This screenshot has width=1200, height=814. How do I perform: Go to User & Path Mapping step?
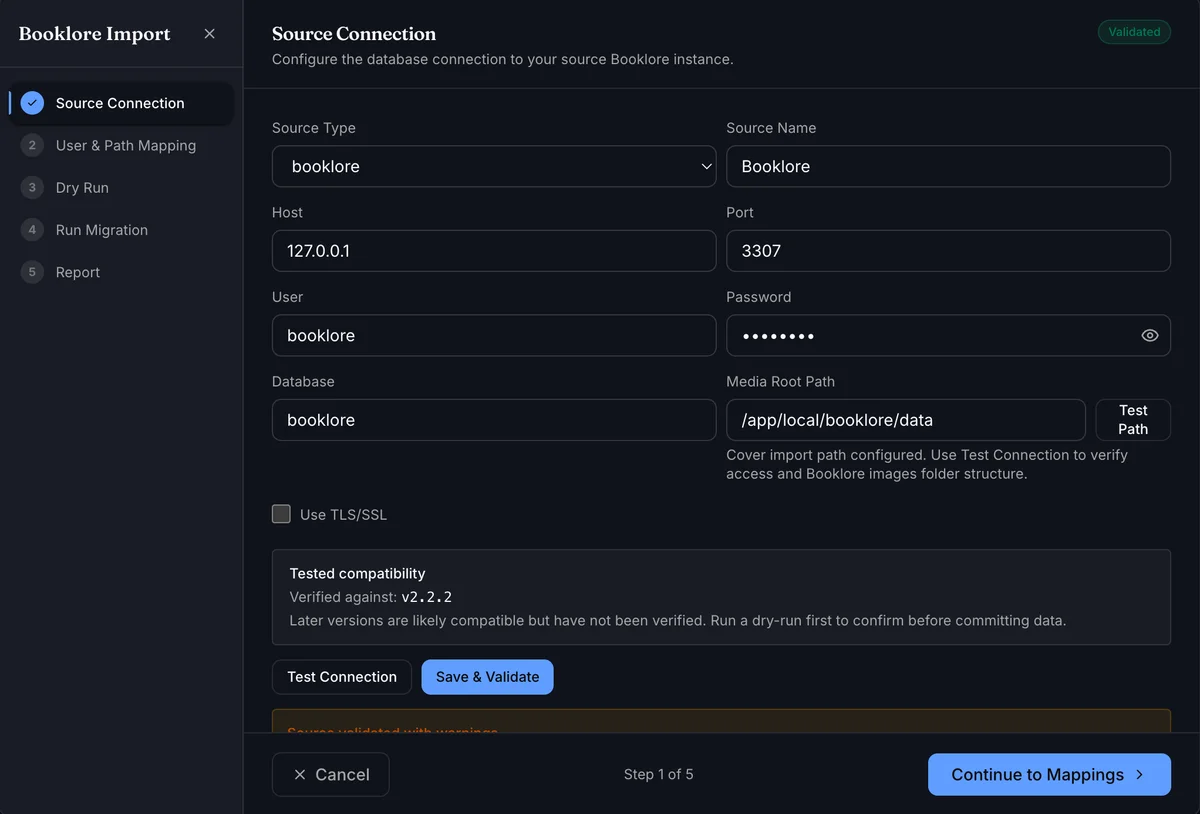(126, 145)
